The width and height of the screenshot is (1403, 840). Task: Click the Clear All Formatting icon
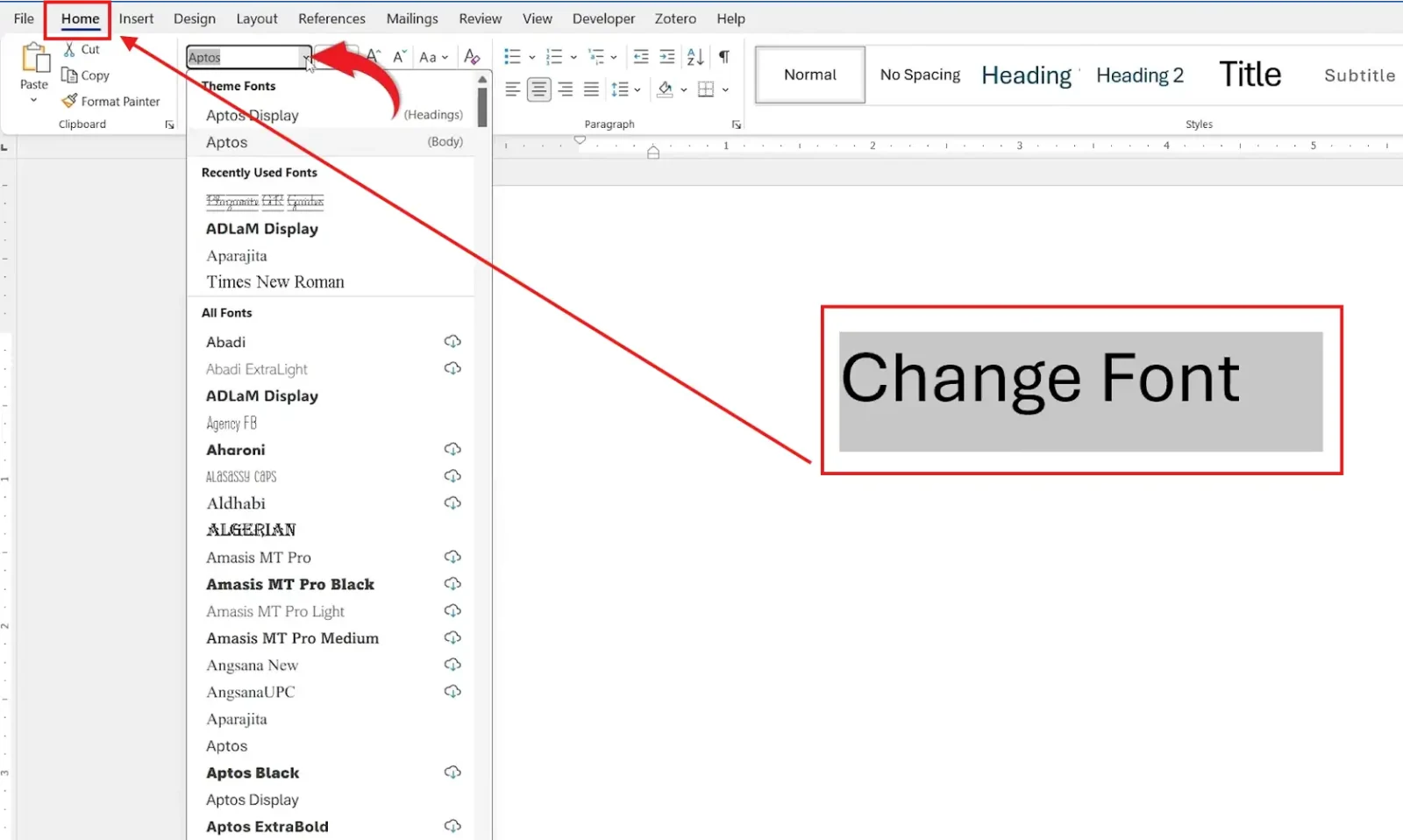[472, 57]
